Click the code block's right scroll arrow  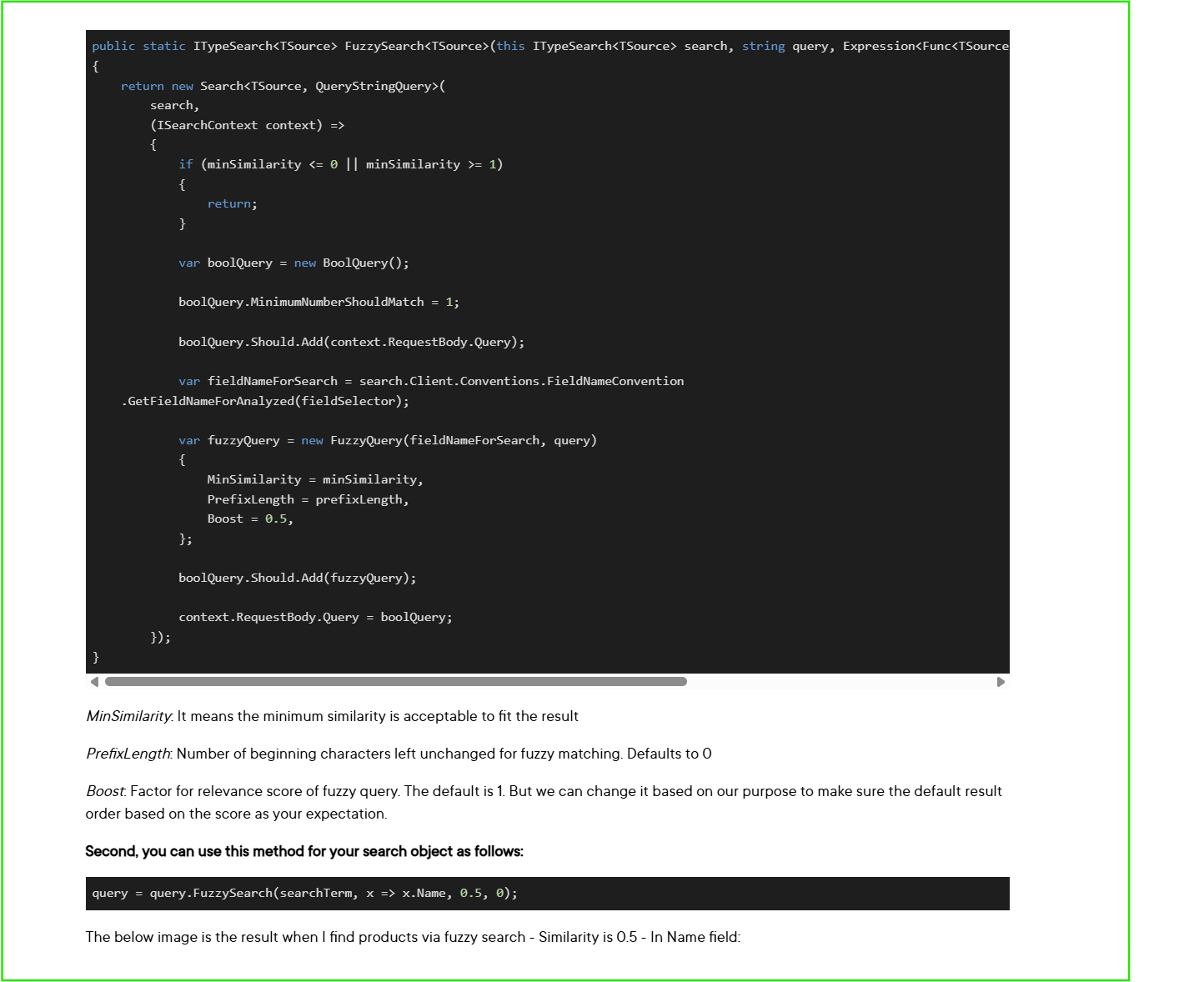(1001, 682)
